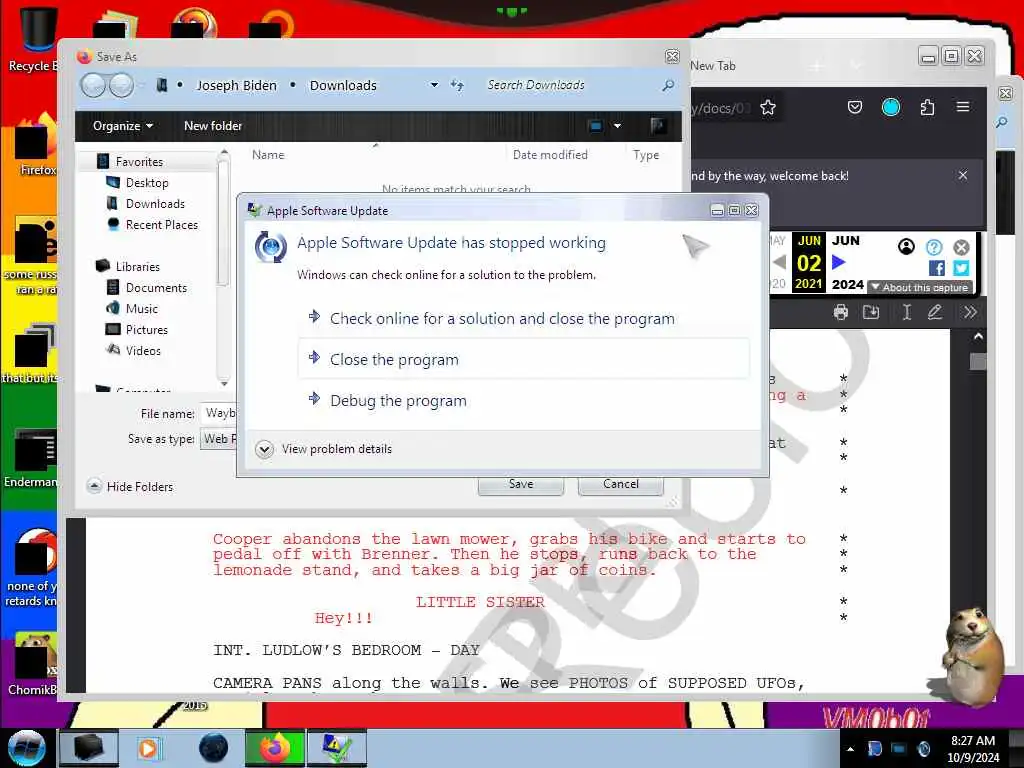Click Save button in Save As dialog

point(520,484)
